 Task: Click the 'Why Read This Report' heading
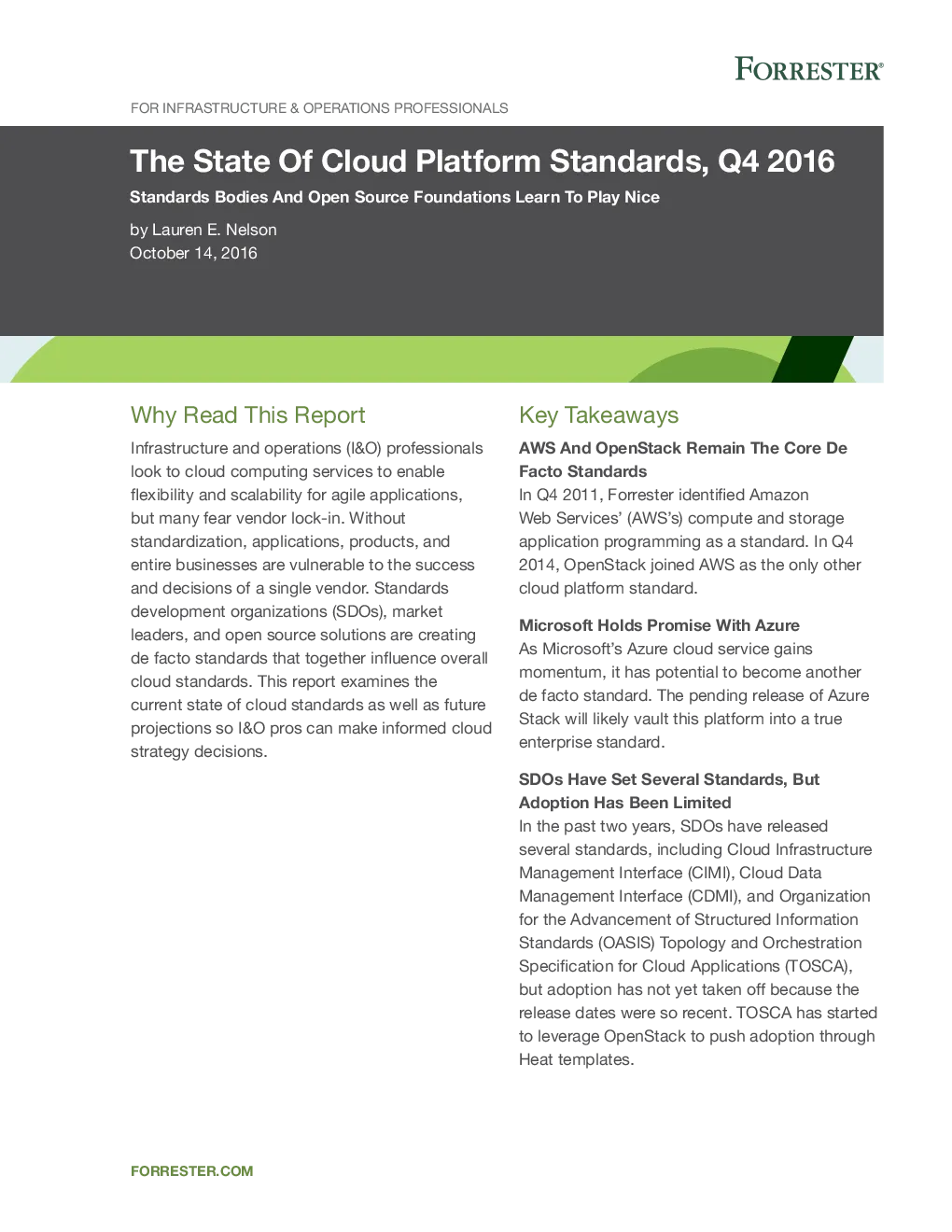coord(248,415)
